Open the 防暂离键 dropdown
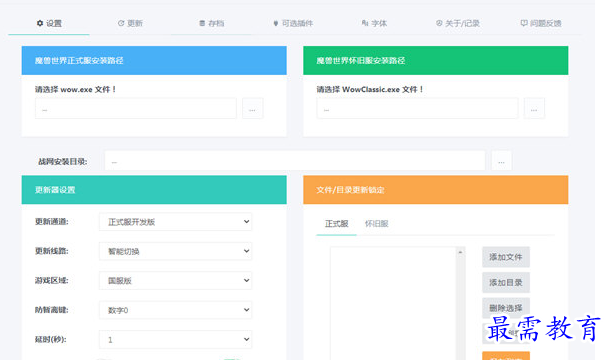Viewport: 609px width, 360px height. (175, 310)
